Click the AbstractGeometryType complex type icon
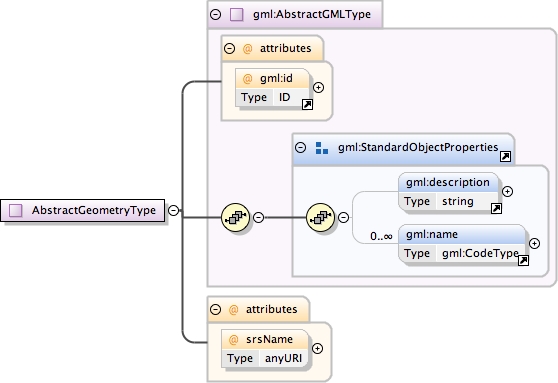The image size is (558, 383). point(16,210)
